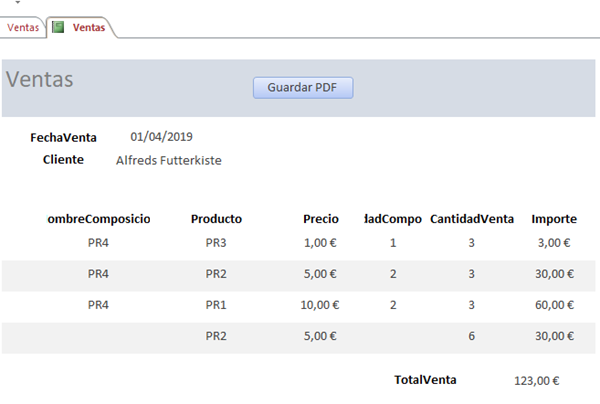
Task: Click the Producto column header
Action: click(216, 218)
